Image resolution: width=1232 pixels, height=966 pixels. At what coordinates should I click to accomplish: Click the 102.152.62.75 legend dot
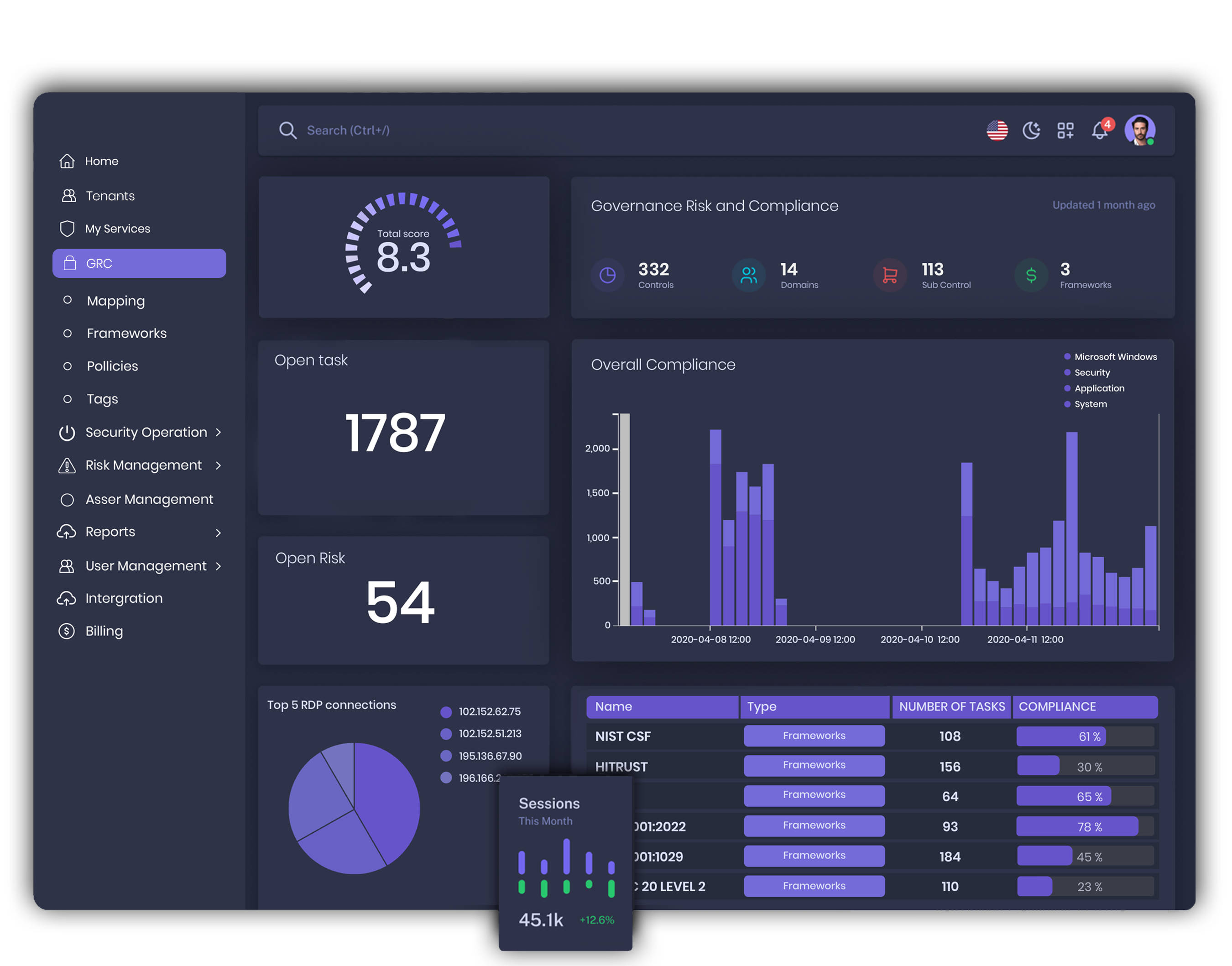(446, 712)
